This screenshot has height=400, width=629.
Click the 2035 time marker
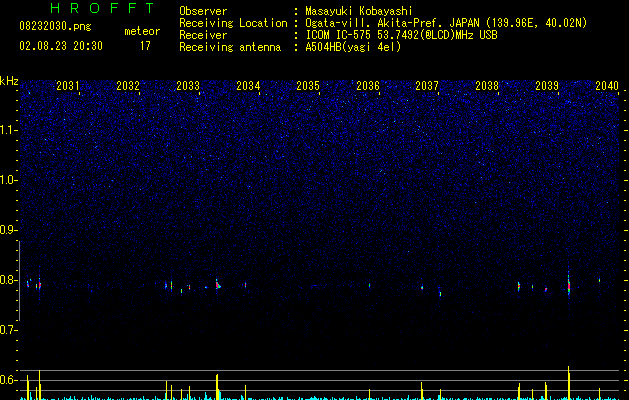tap(308, 85)
